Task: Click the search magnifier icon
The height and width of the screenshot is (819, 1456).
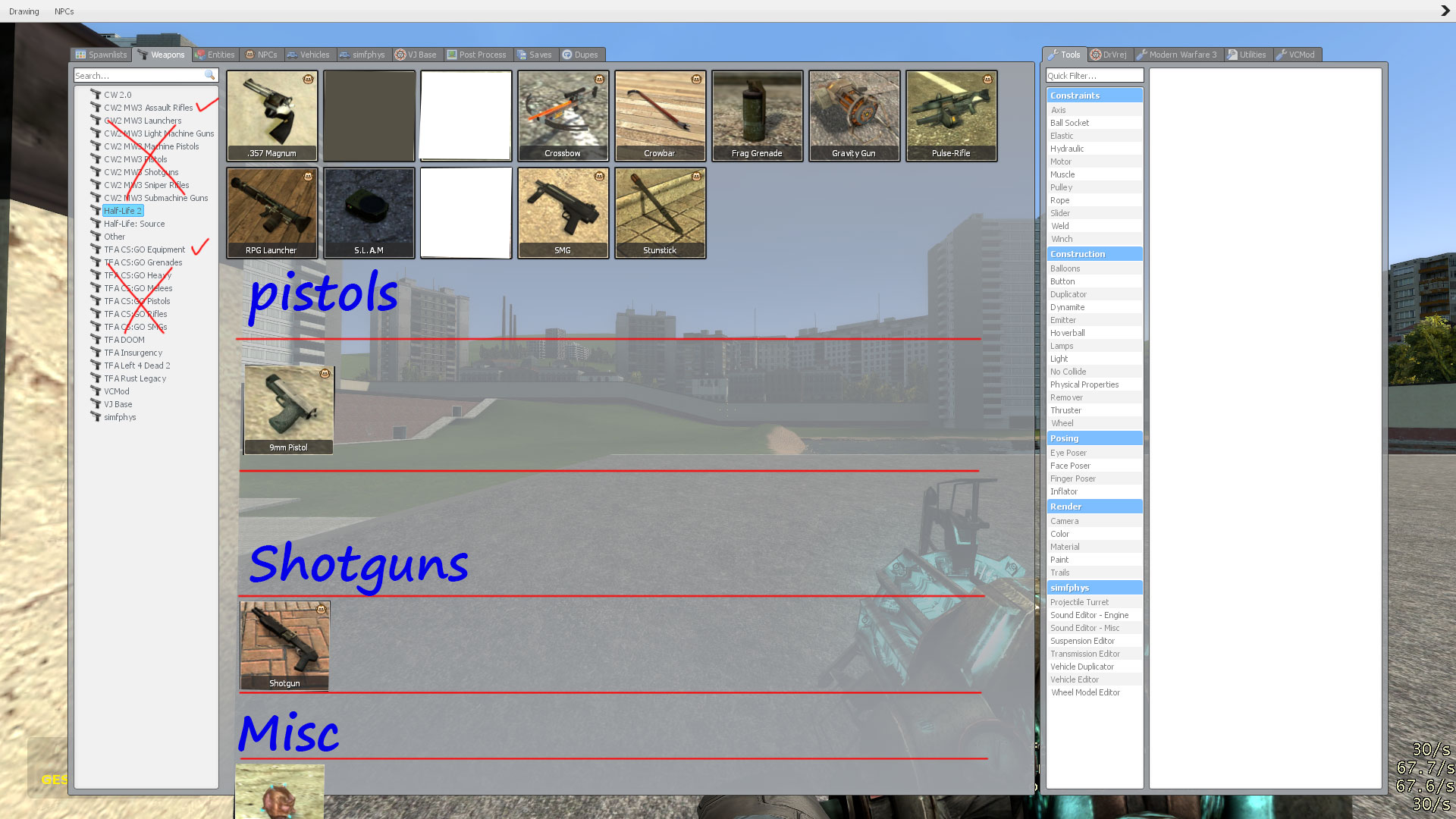Action: [x=209, y=76]
